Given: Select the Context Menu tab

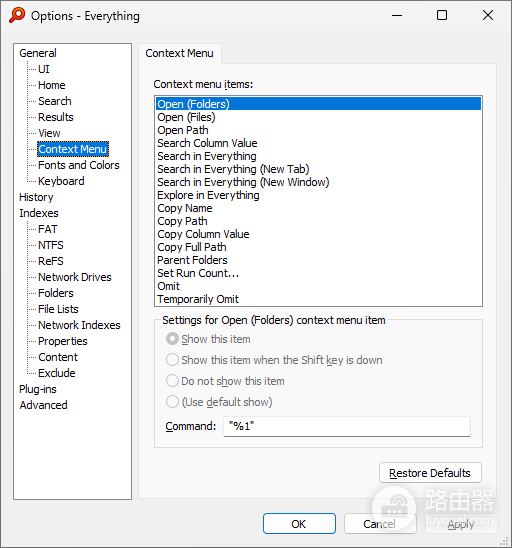Looking at the screenshot, I should click(x=179, y=53).
